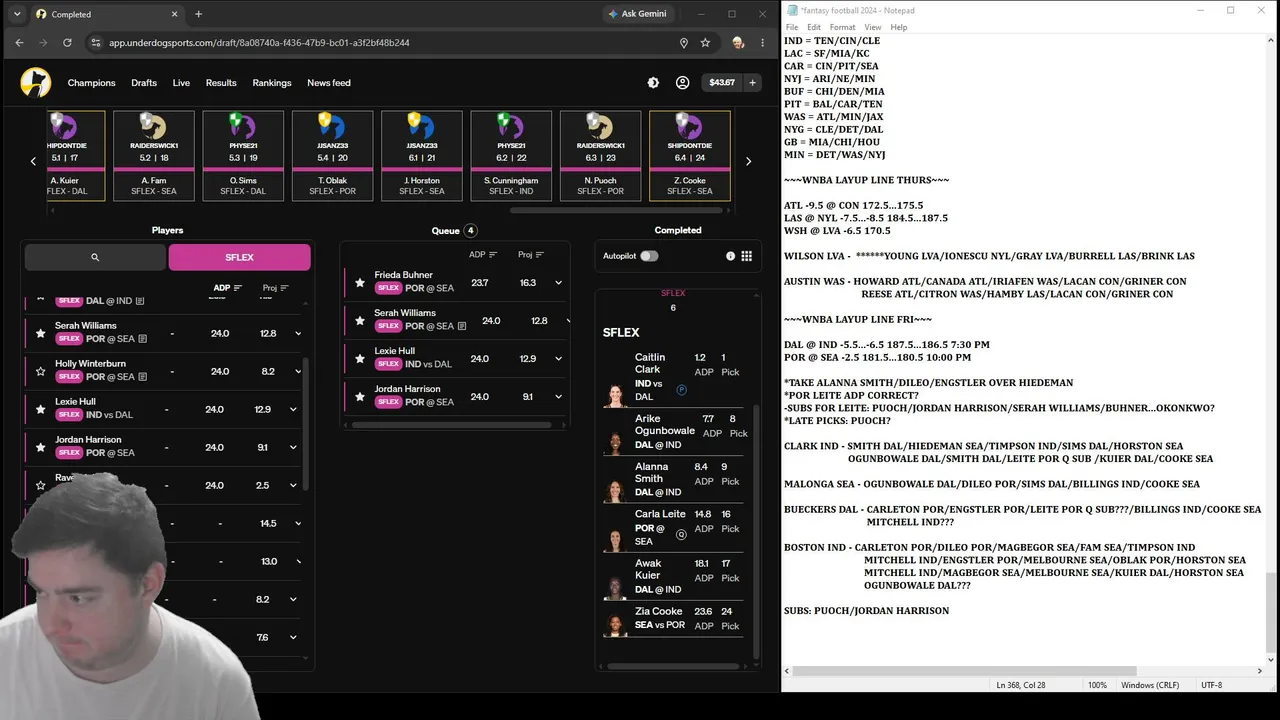Expand Serah Williams row in the Players list
Viewport: 1280px width, 720px height.
point(297,333)
